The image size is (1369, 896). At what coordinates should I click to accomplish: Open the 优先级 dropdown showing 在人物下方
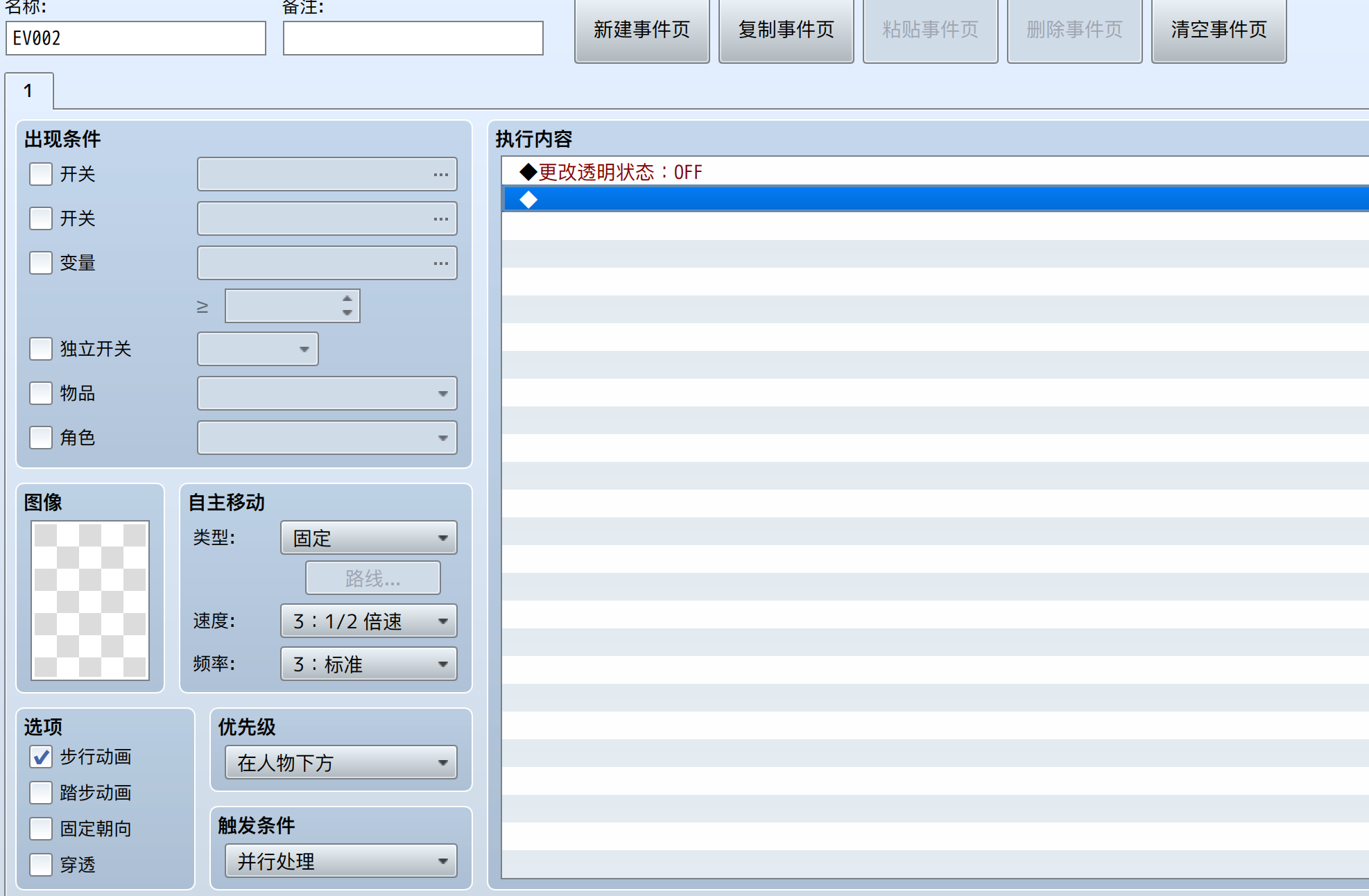tap(341, 762)
